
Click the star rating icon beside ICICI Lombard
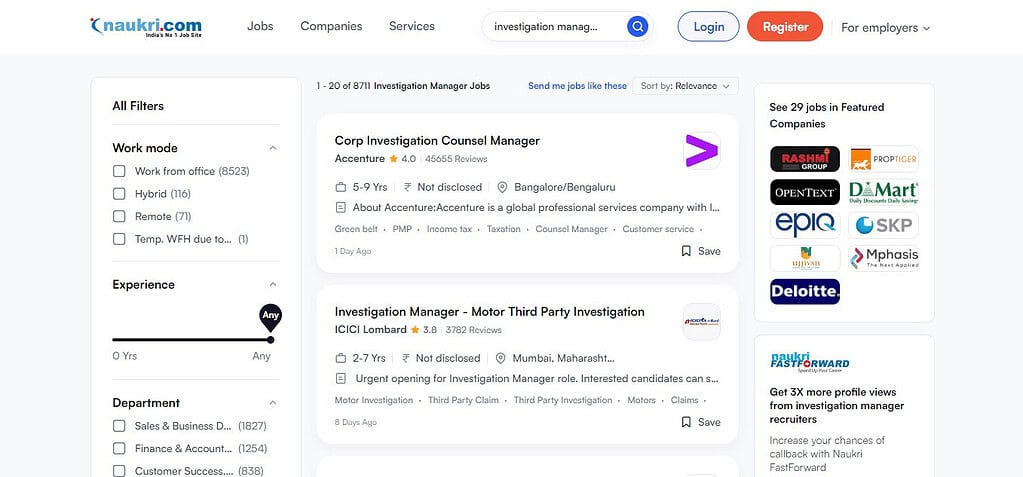coord(415,330)
